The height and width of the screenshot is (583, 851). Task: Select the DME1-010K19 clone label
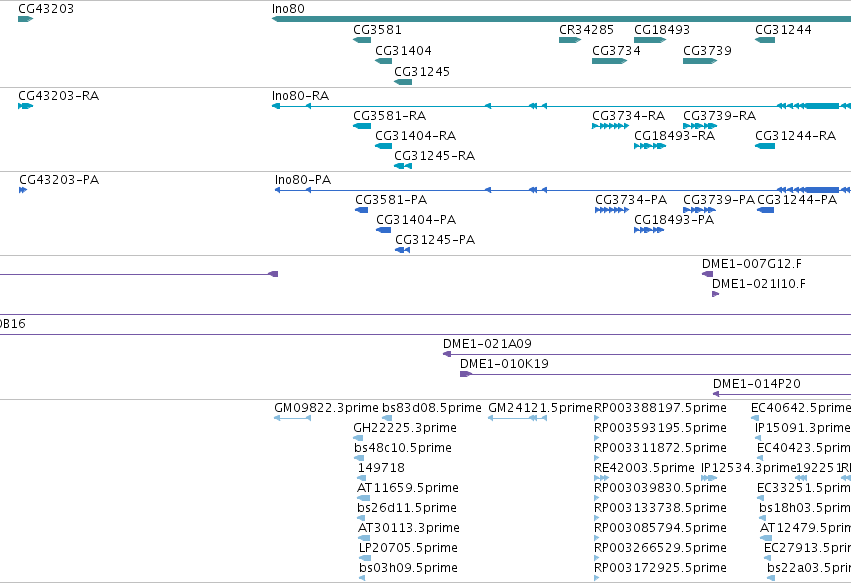pos(504,364)
